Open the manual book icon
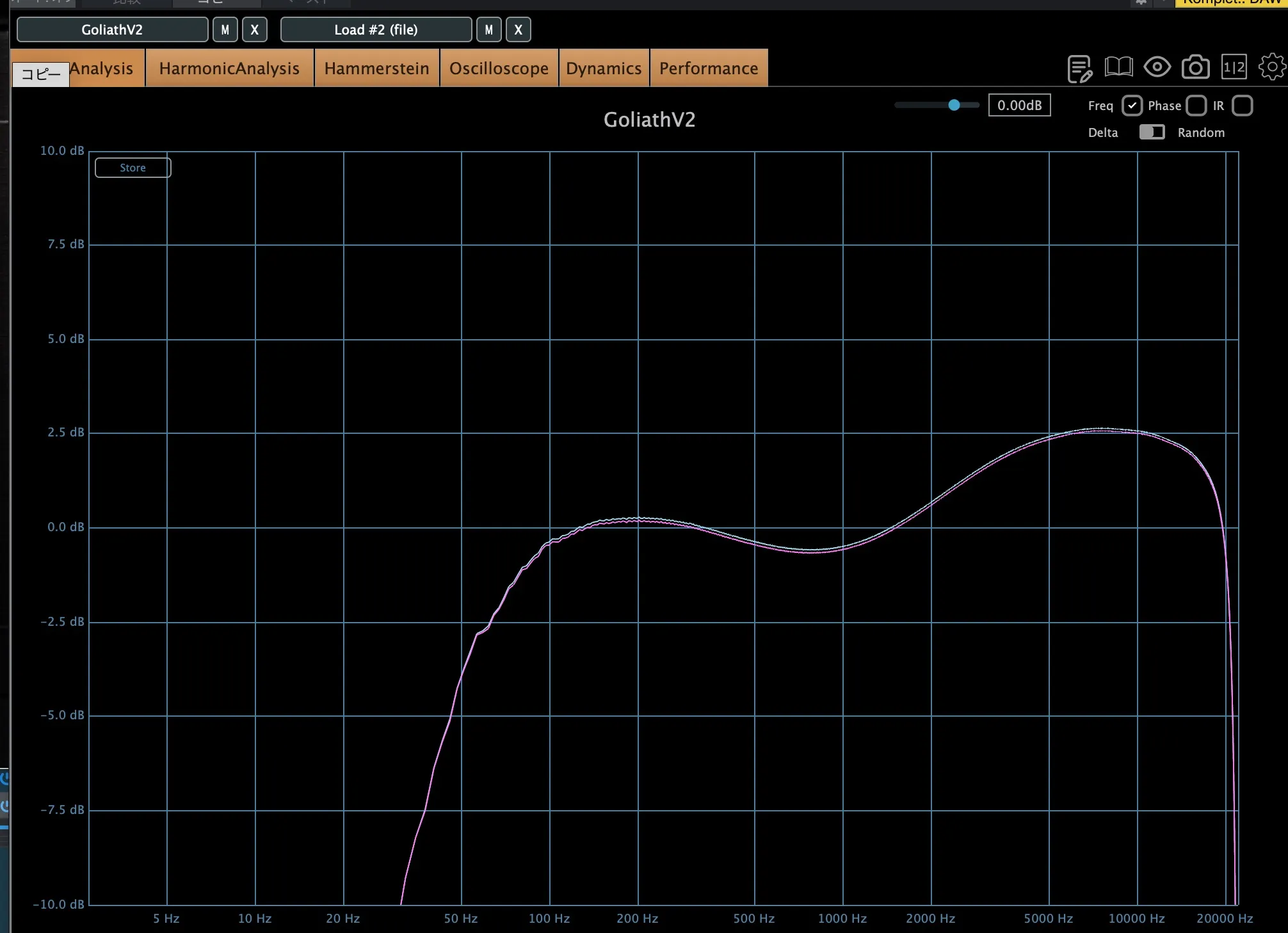This screenshot has width=1288, height=933. [1118, 67]
